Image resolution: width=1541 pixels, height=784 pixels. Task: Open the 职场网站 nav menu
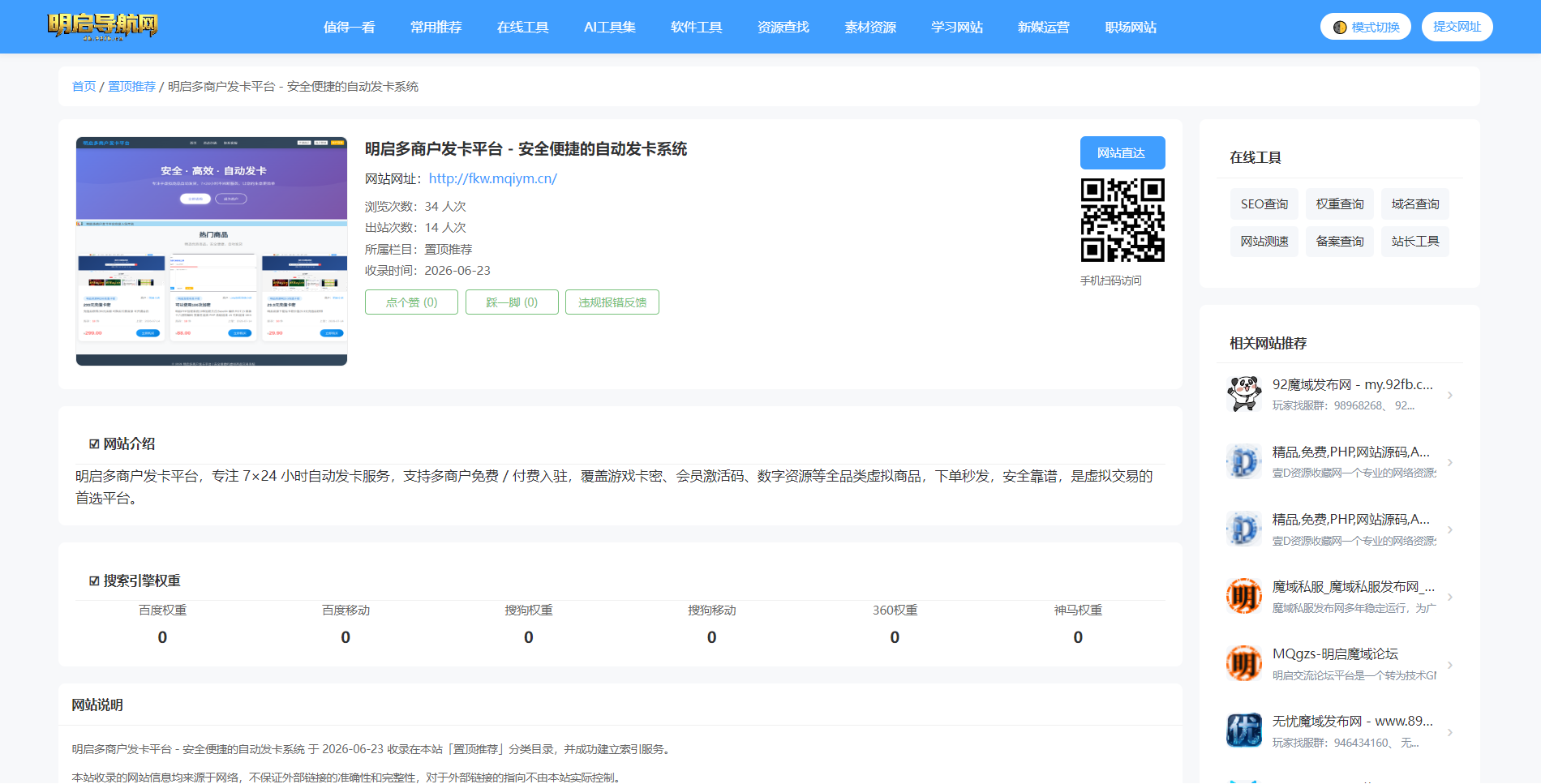point(1131,27)
